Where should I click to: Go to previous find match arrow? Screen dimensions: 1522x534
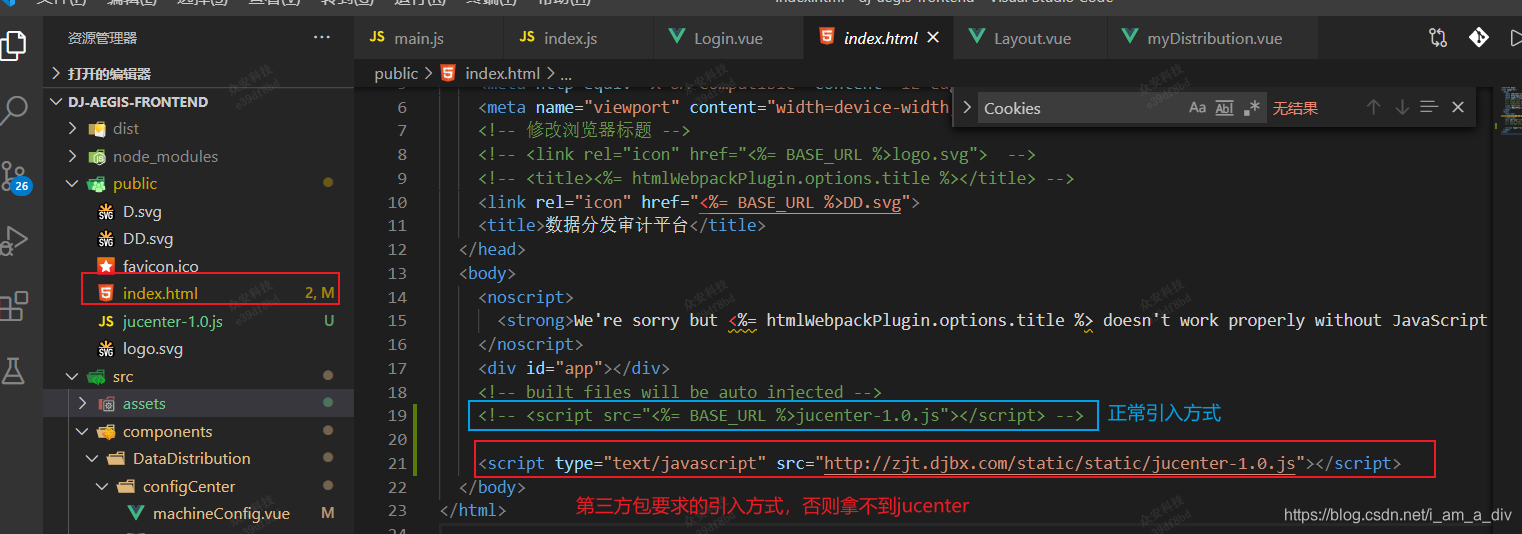tap(1373, 107)
